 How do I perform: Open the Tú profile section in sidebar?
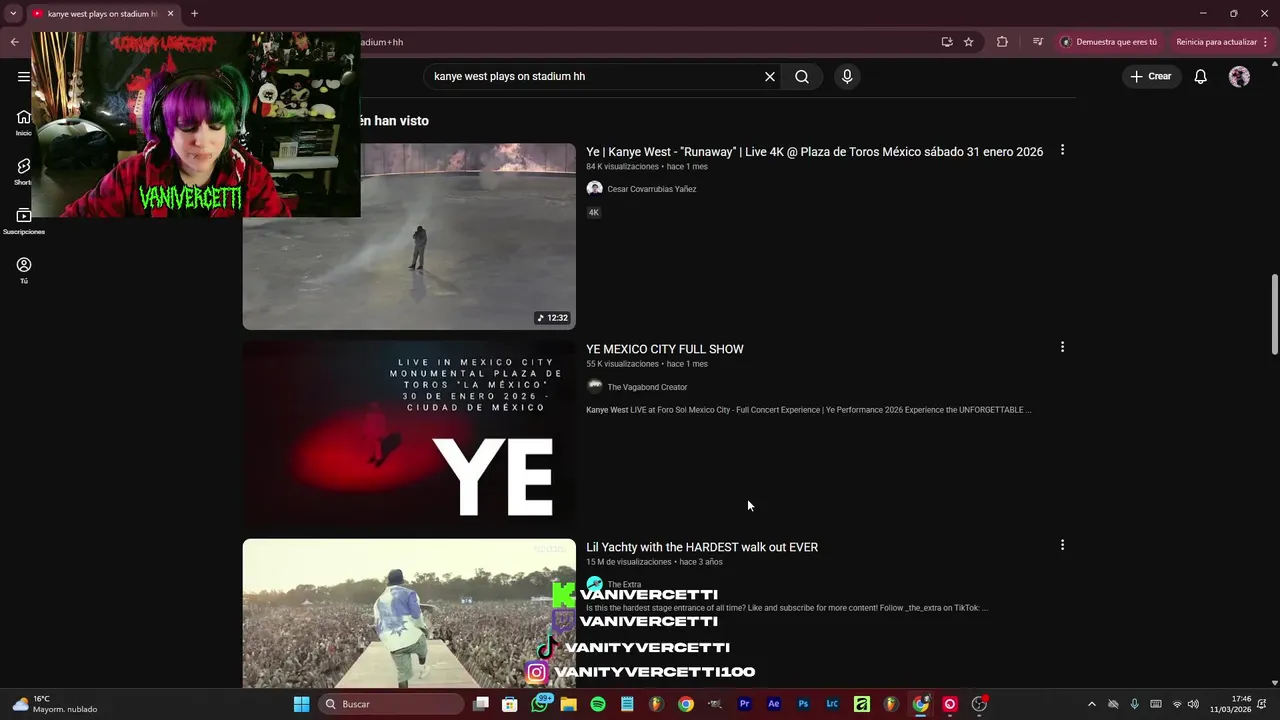24,270
